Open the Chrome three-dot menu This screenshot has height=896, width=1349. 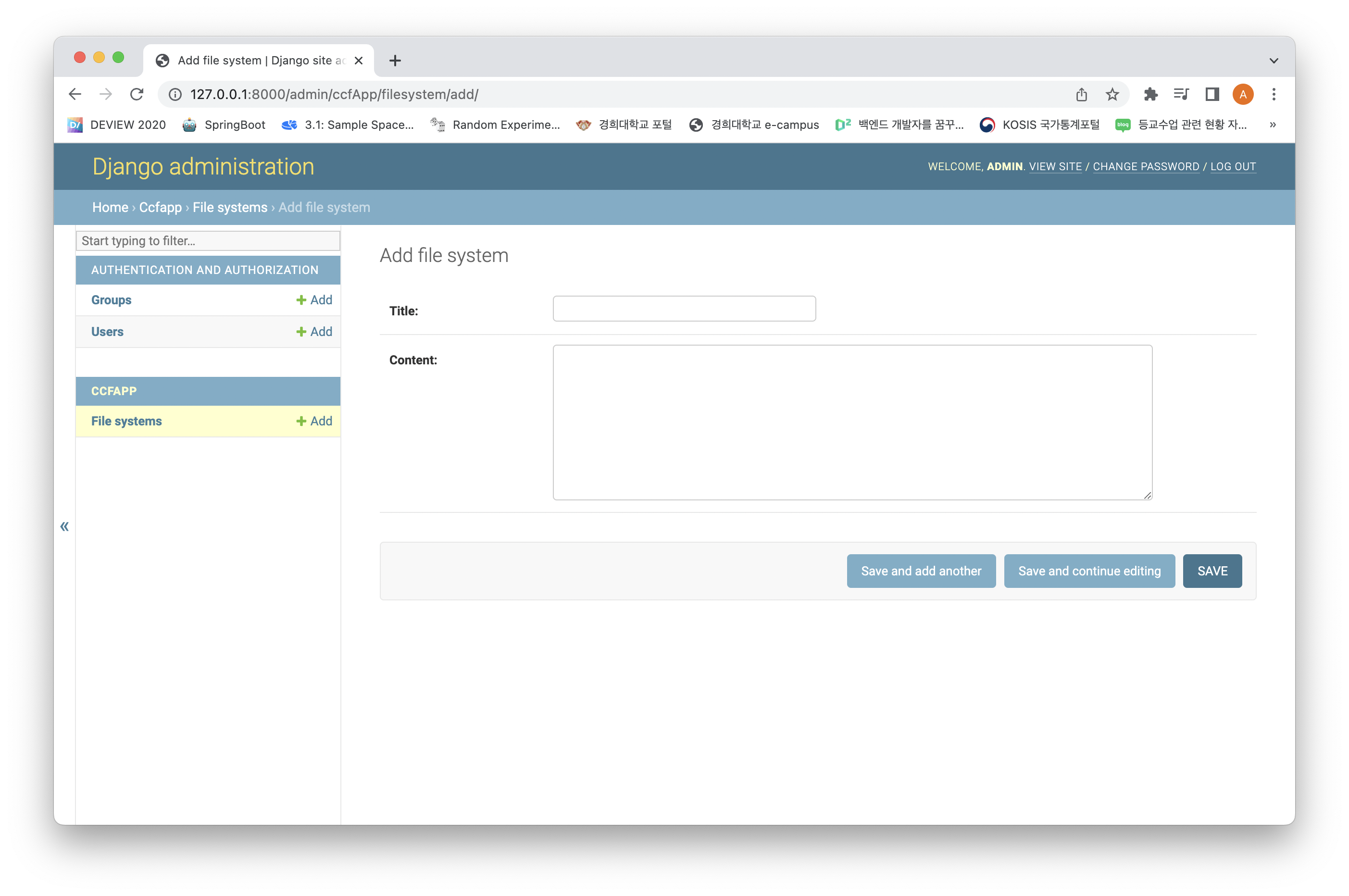1274,94
